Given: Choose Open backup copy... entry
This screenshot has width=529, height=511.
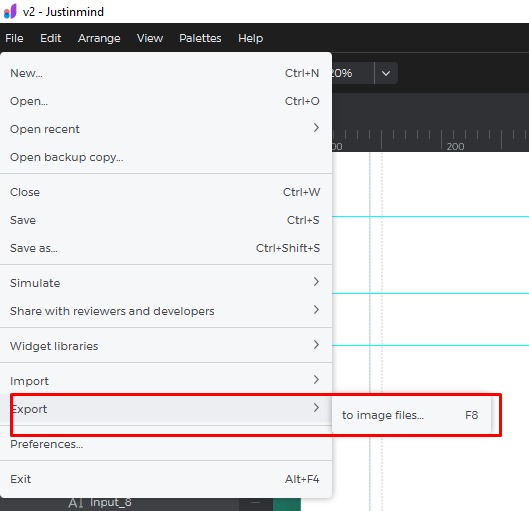Looking at the screenshot, I should [166, 157].
